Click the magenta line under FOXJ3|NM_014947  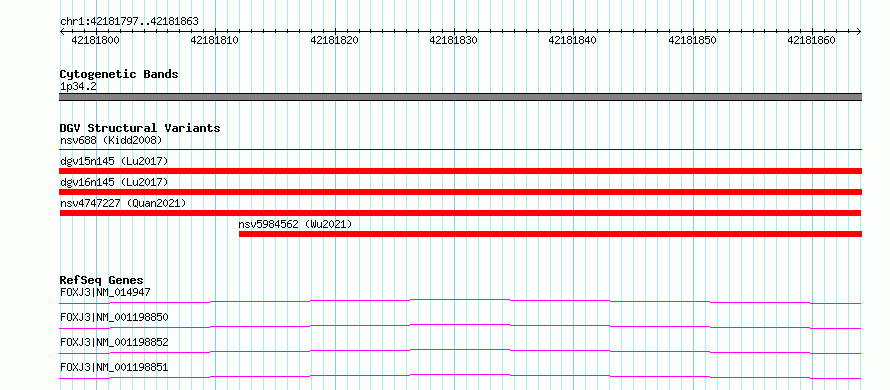460,301
